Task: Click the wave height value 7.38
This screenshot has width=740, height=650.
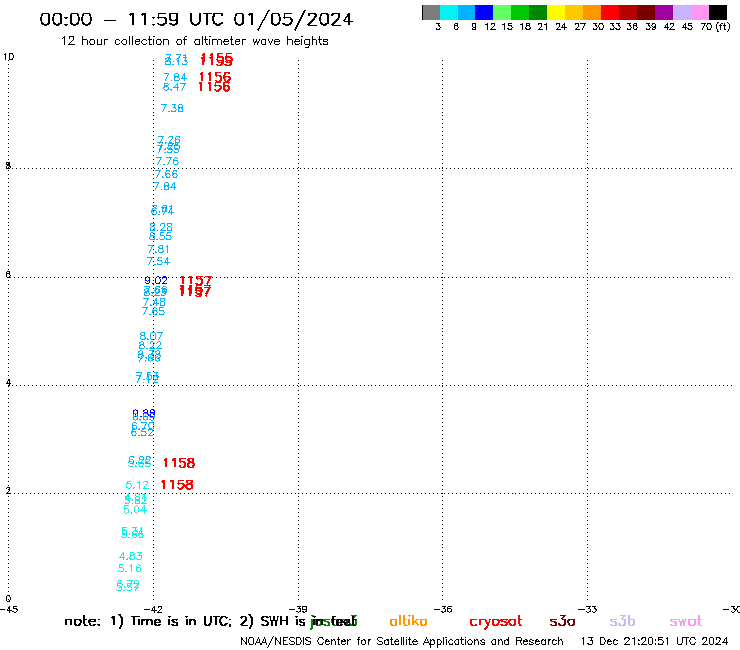Action: pos(172,109)
